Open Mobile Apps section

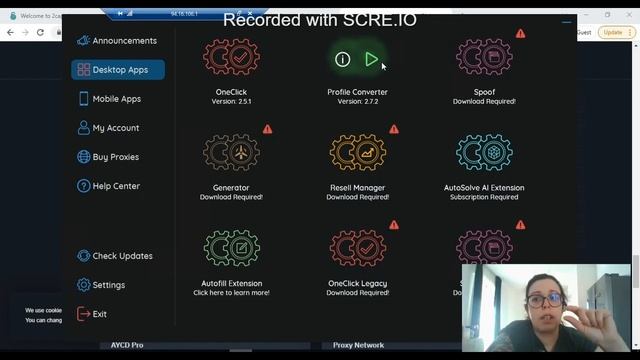(x=109, y=99)
